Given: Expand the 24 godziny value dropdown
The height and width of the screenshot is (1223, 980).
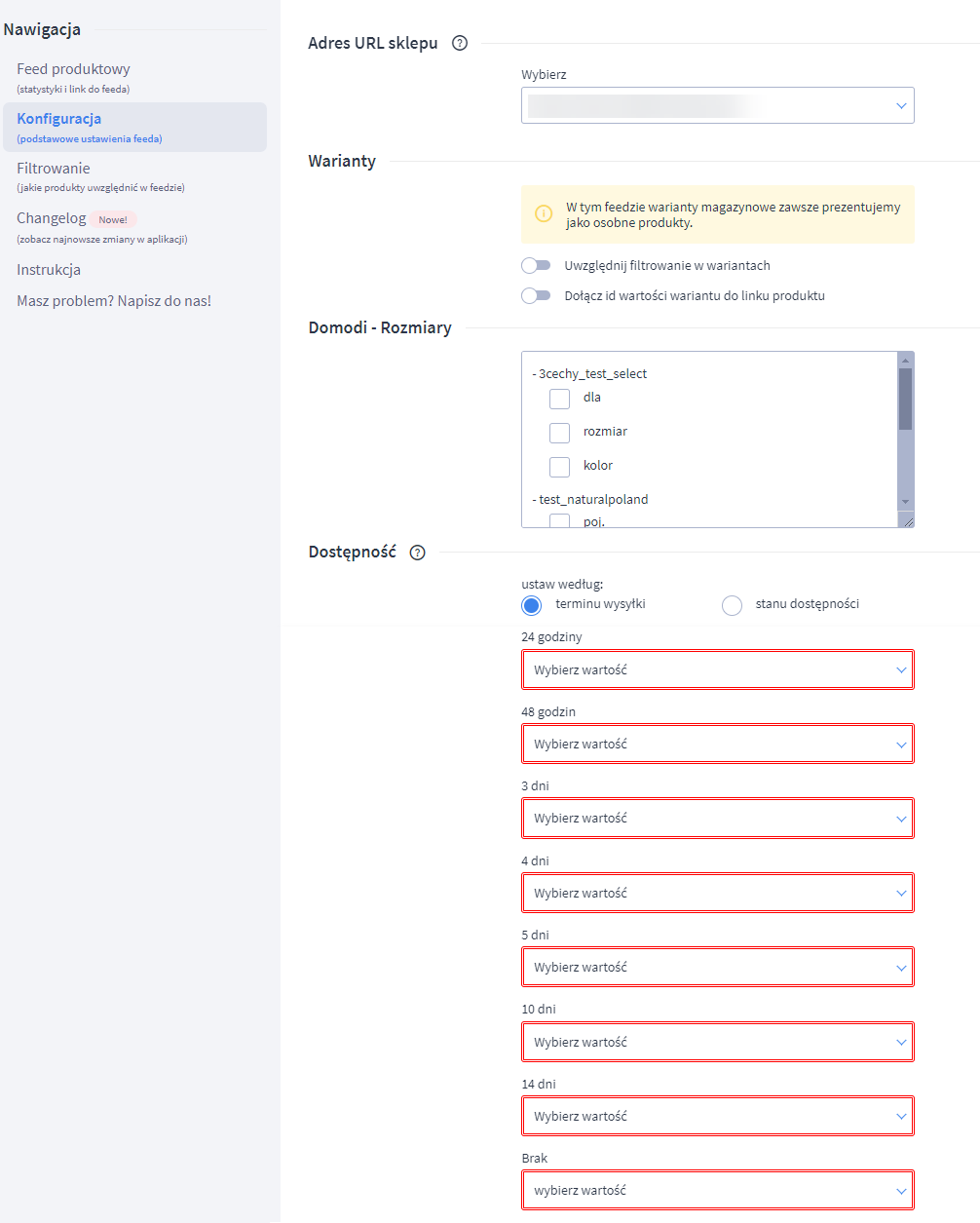Looking at the screenshot, I should click(717, 670).
